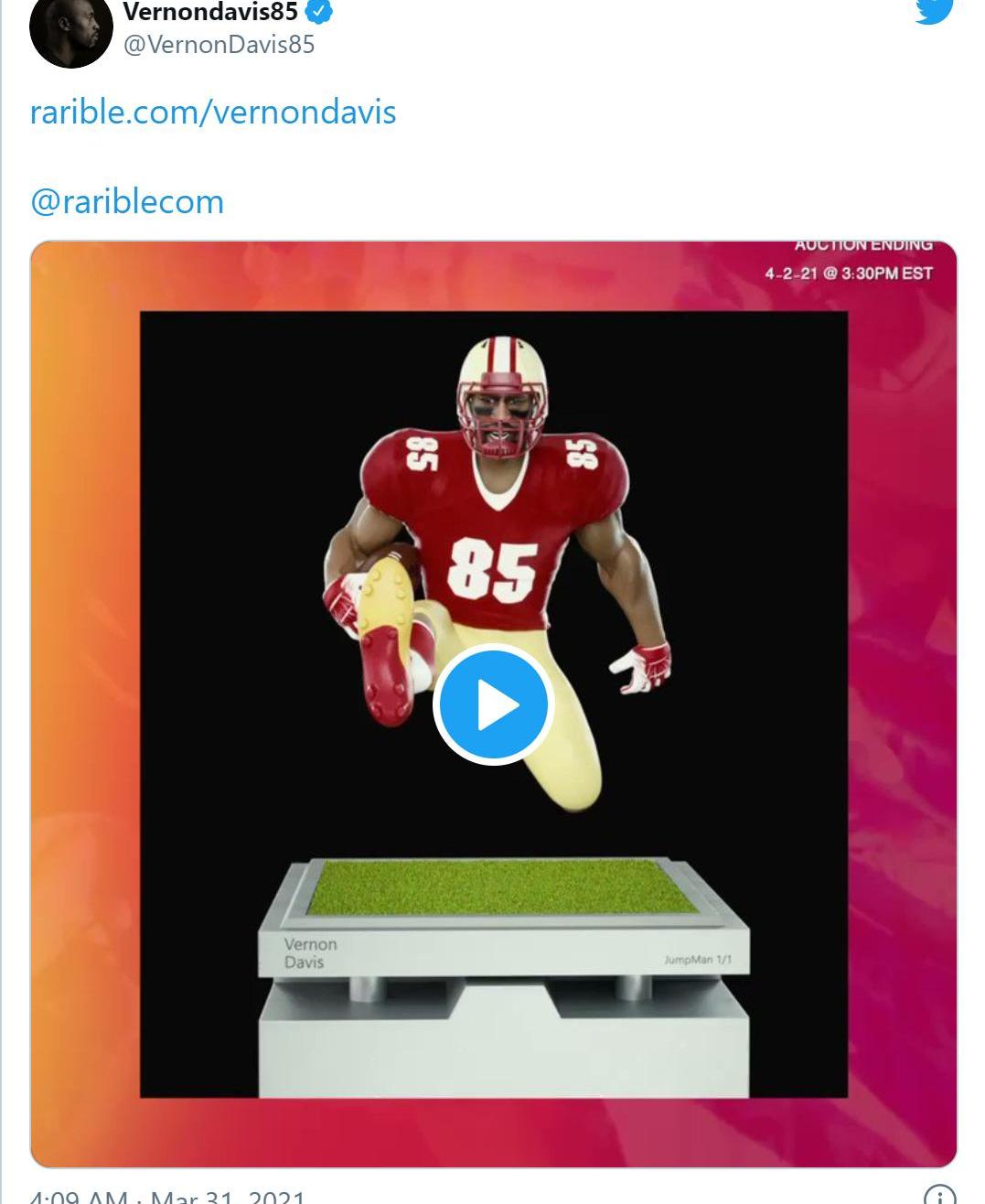Click the blue verified badge
The height and width of the screenshot is (1204, 985).
(318, 12)
